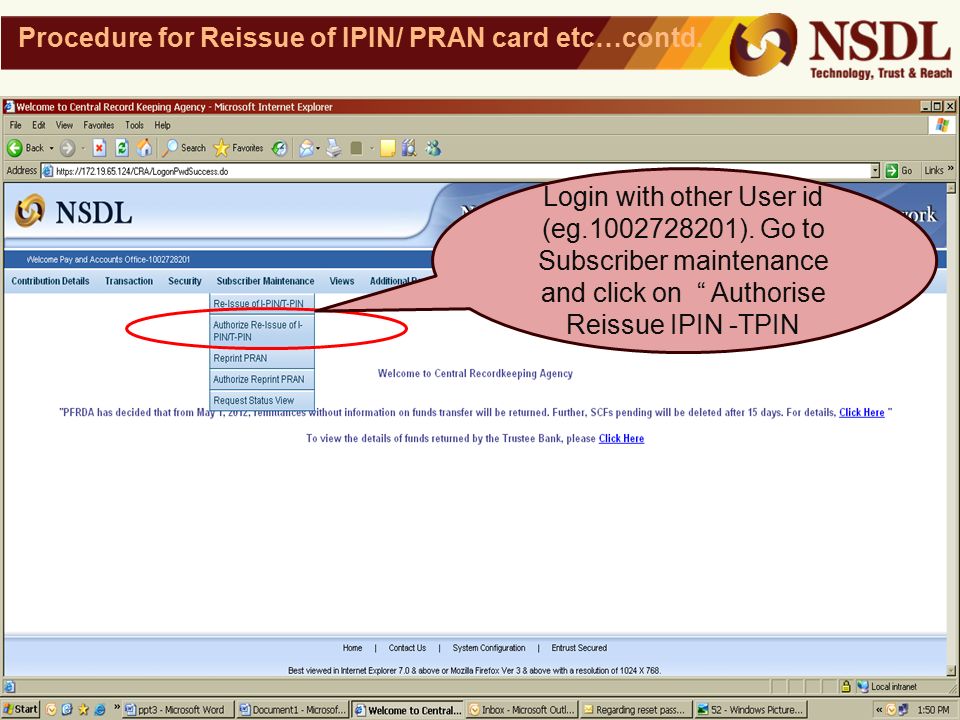This screenshot has width=960, height=720.
Task: Expand the address bar dropdown arrow
Action: [x=875, y=171]
